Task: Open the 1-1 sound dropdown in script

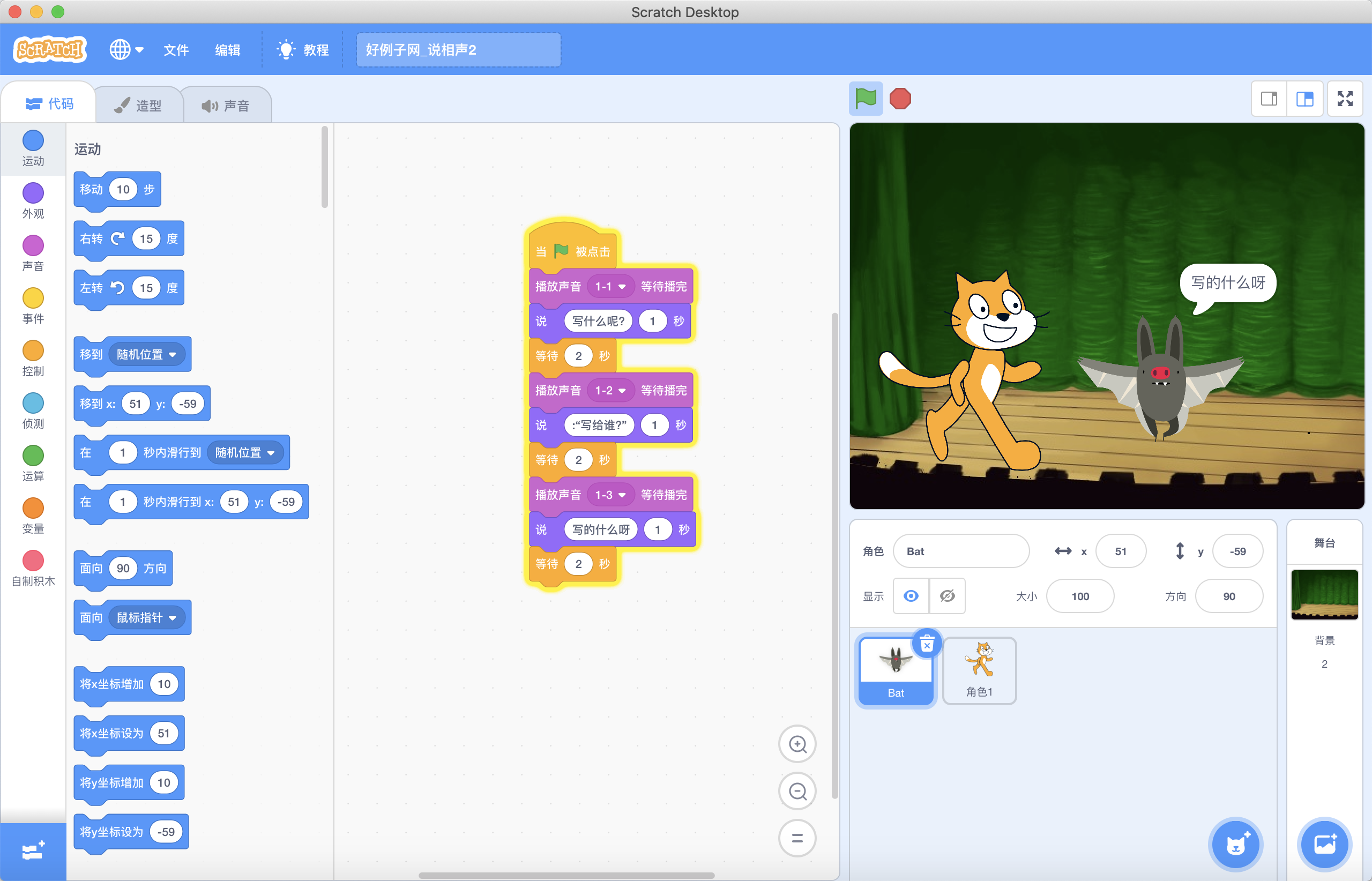Action: tap(610, 286)
